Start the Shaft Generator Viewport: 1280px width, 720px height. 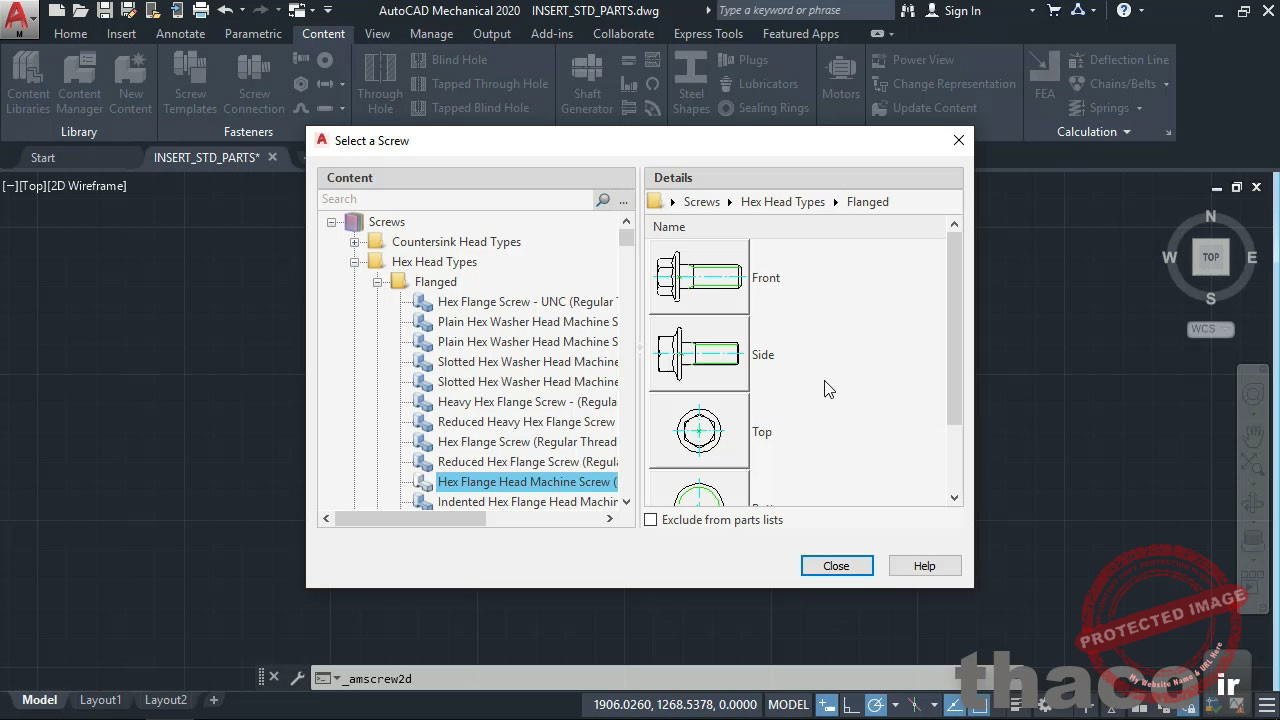[x=587, y=83]
